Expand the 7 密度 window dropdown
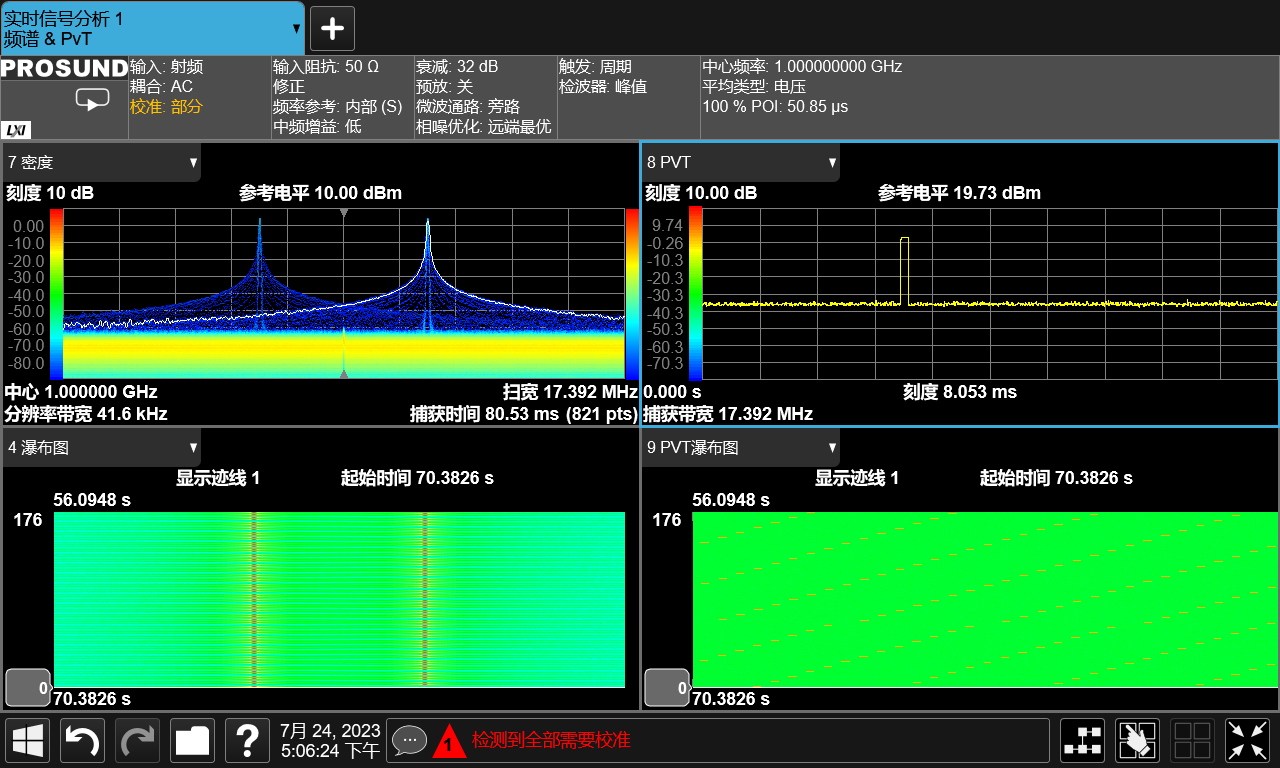1280x768 pixels. (x=102, y=162)
